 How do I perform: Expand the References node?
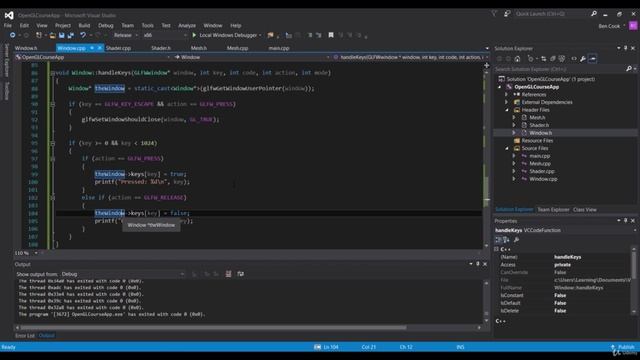point(507,94)
